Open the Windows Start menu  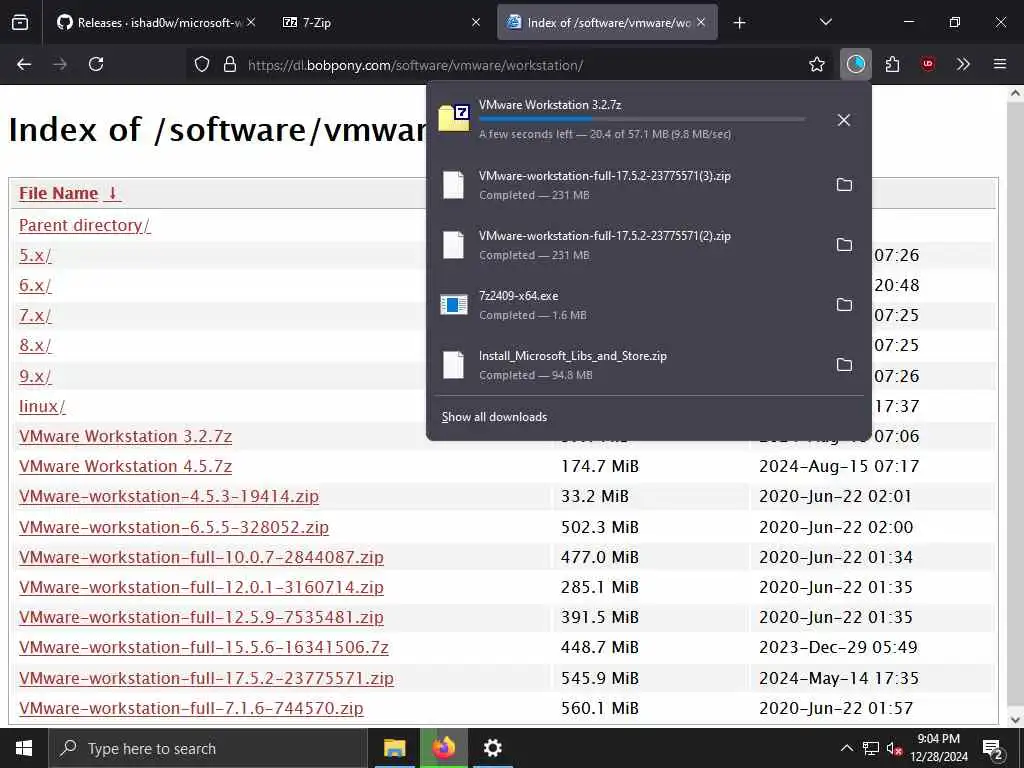pyautogui.click(x=24, y=748)
